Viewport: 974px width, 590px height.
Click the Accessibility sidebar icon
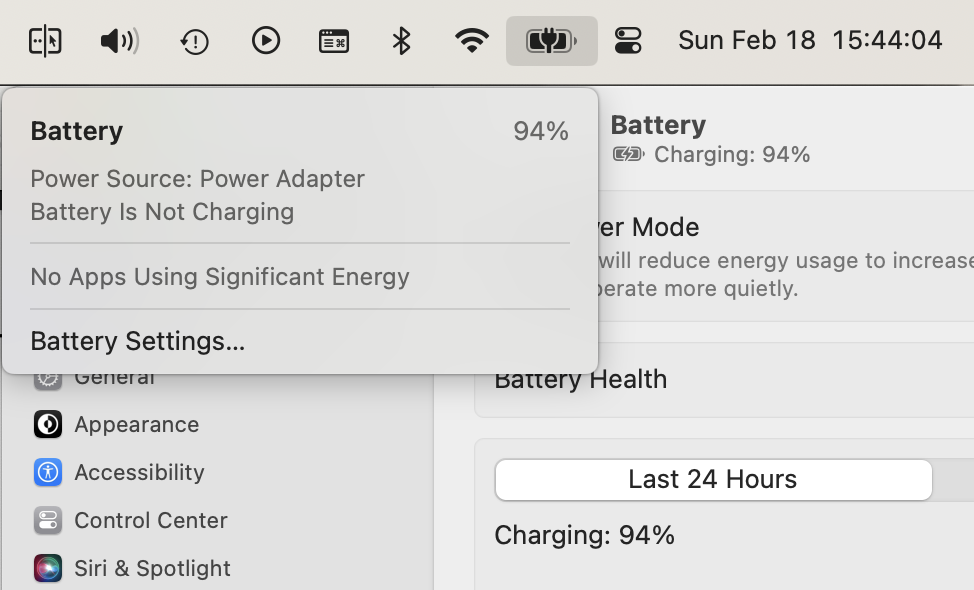click(47, 472)
